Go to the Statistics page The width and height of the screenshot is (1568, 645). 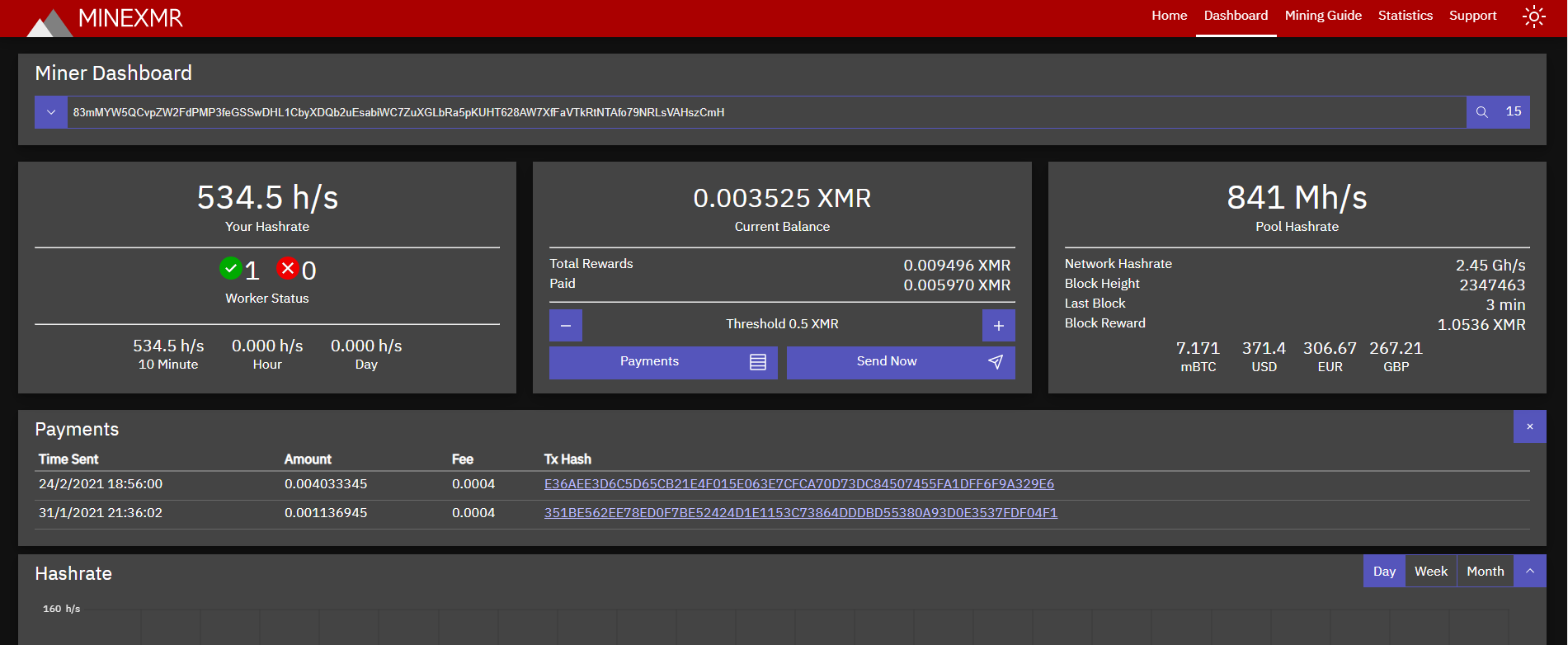click(x=1405, y=16)
